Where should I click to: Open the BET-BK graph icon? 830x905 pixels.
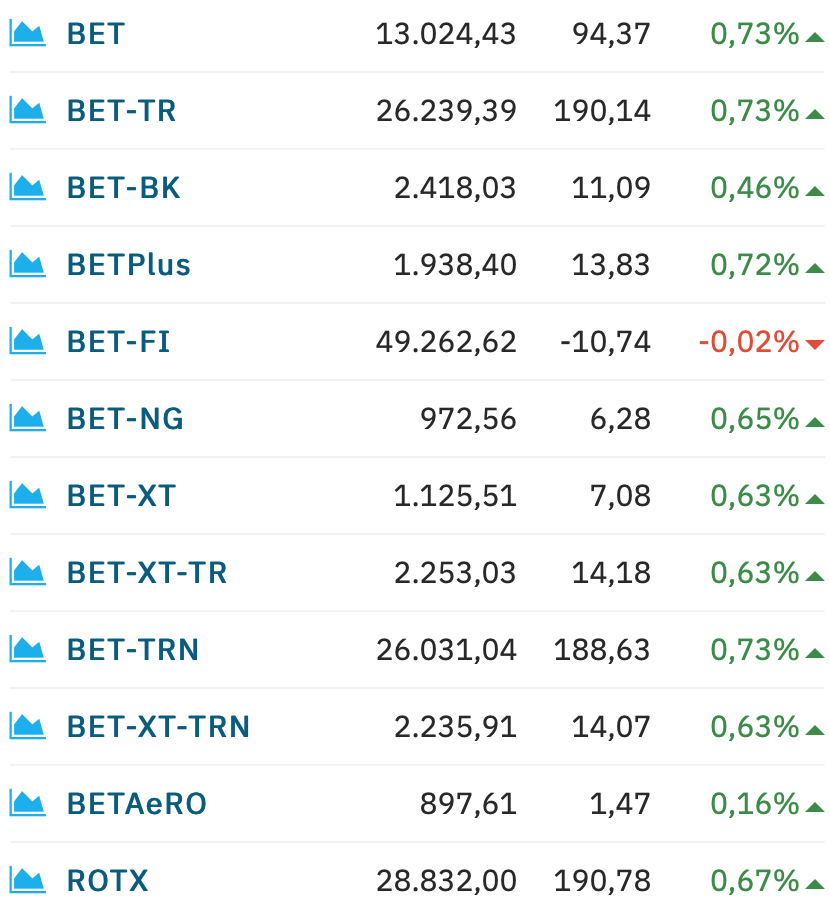(27, 188)
